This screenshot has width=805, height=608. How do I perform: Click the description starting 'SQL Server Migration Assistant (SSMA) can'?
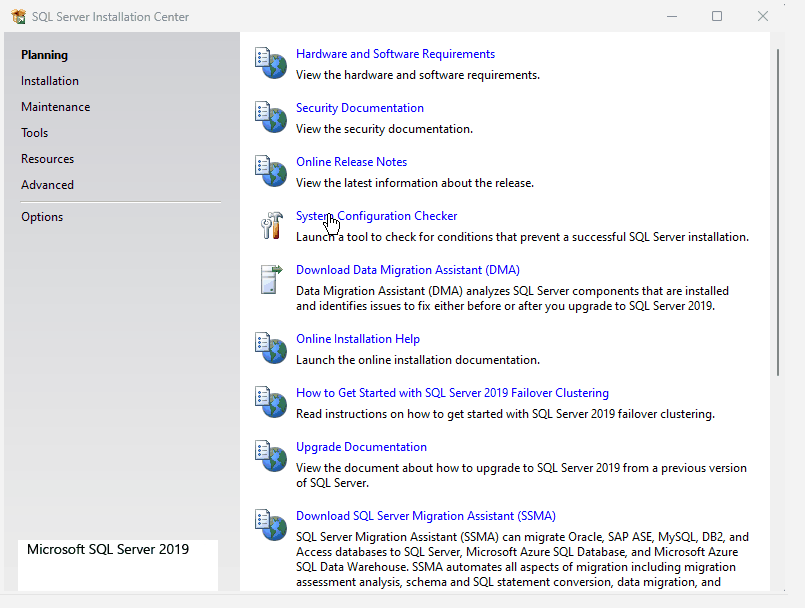pyautogui.click(x=522, y=559)
